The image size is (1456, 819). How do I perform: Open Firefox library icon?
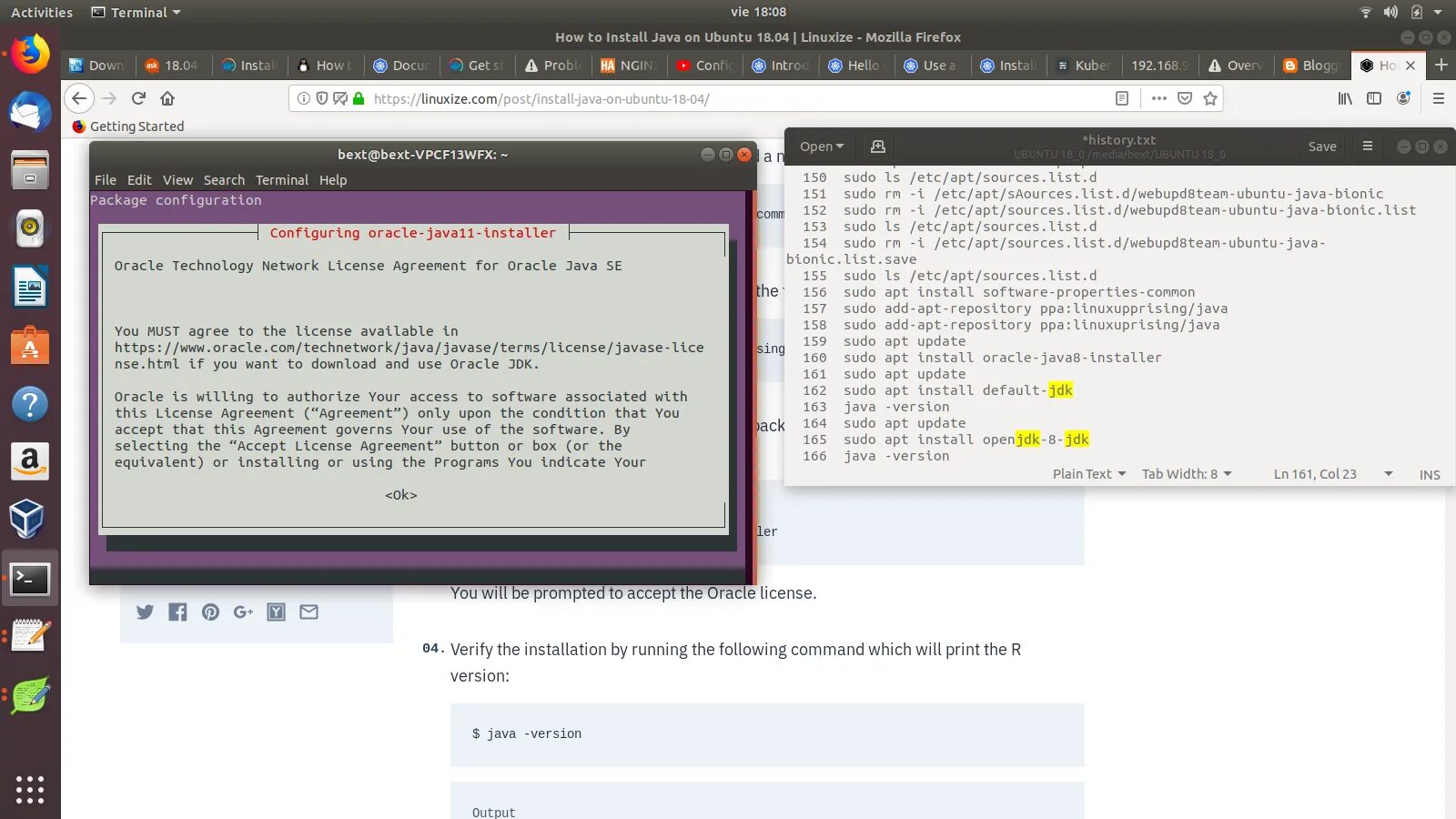click(1345, 98)
